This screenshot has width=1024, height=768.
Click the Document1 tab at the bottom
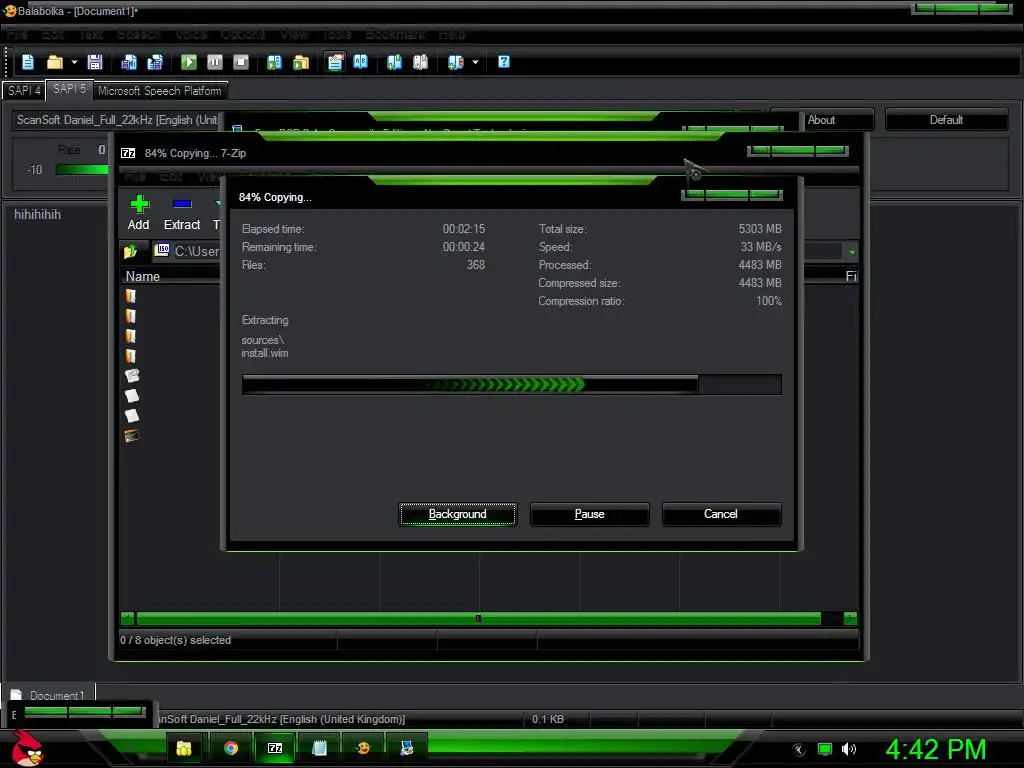50,694
